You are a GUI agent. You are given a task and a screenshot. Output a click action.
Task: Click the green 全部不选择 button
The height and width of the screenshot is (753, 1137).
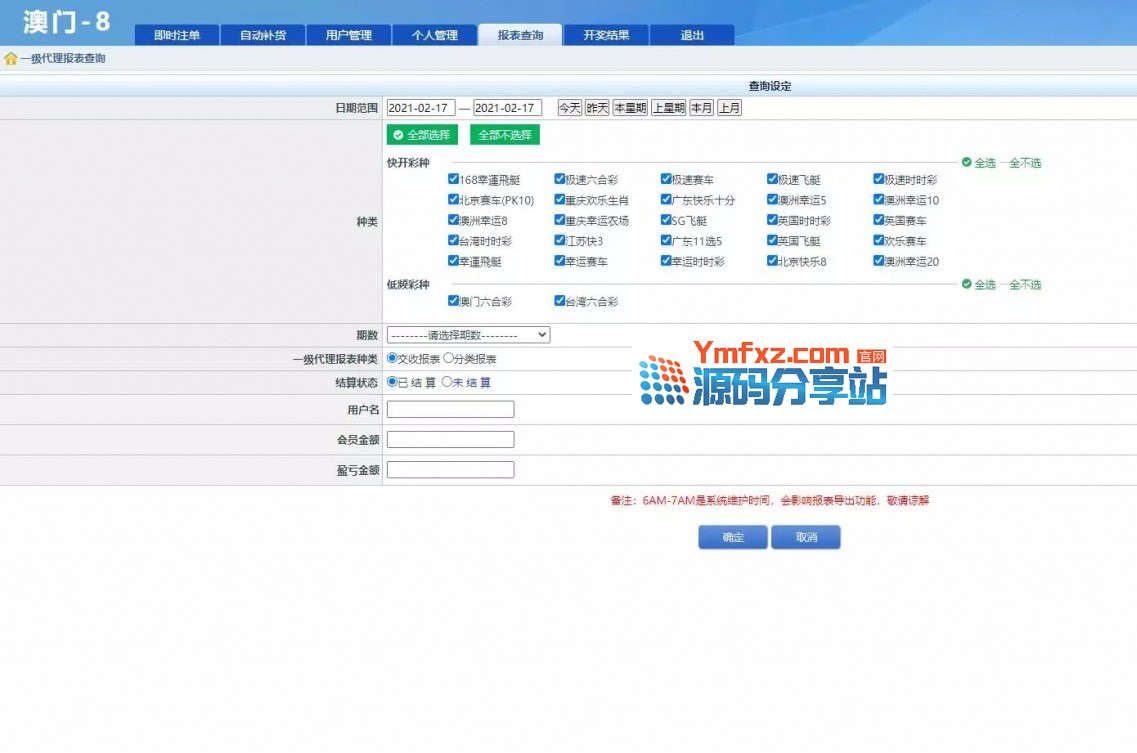pyautogui.click(x=504, y=135)
